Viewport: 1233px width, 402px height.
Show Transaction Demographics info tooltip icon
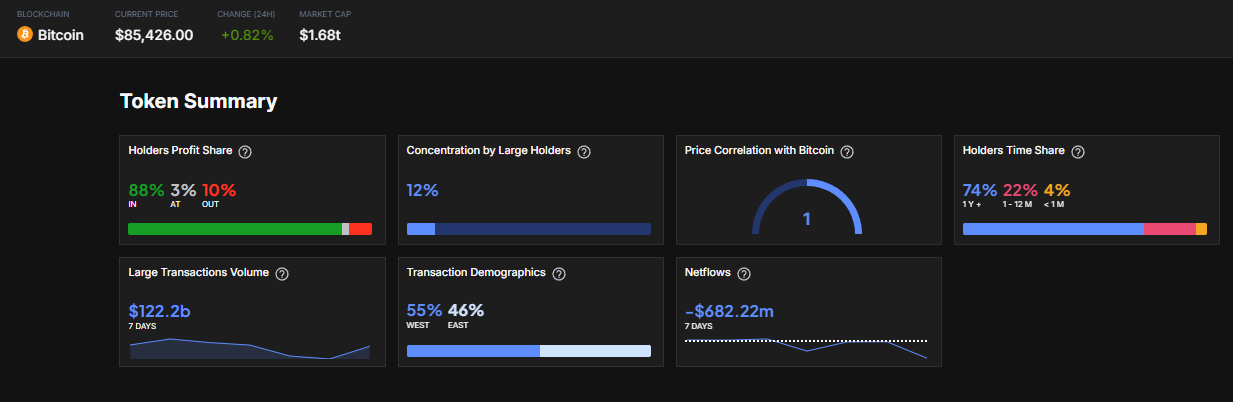tap(559, 273)
